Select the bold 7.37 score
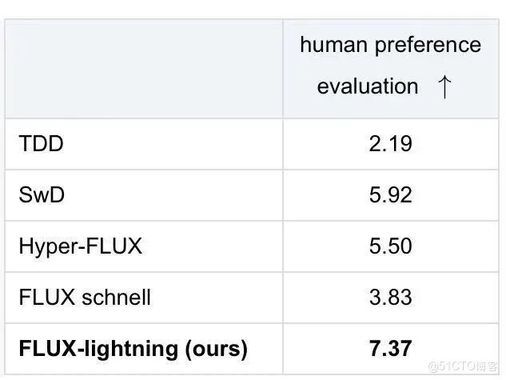 pyautogui.click(x=390, y=348)
